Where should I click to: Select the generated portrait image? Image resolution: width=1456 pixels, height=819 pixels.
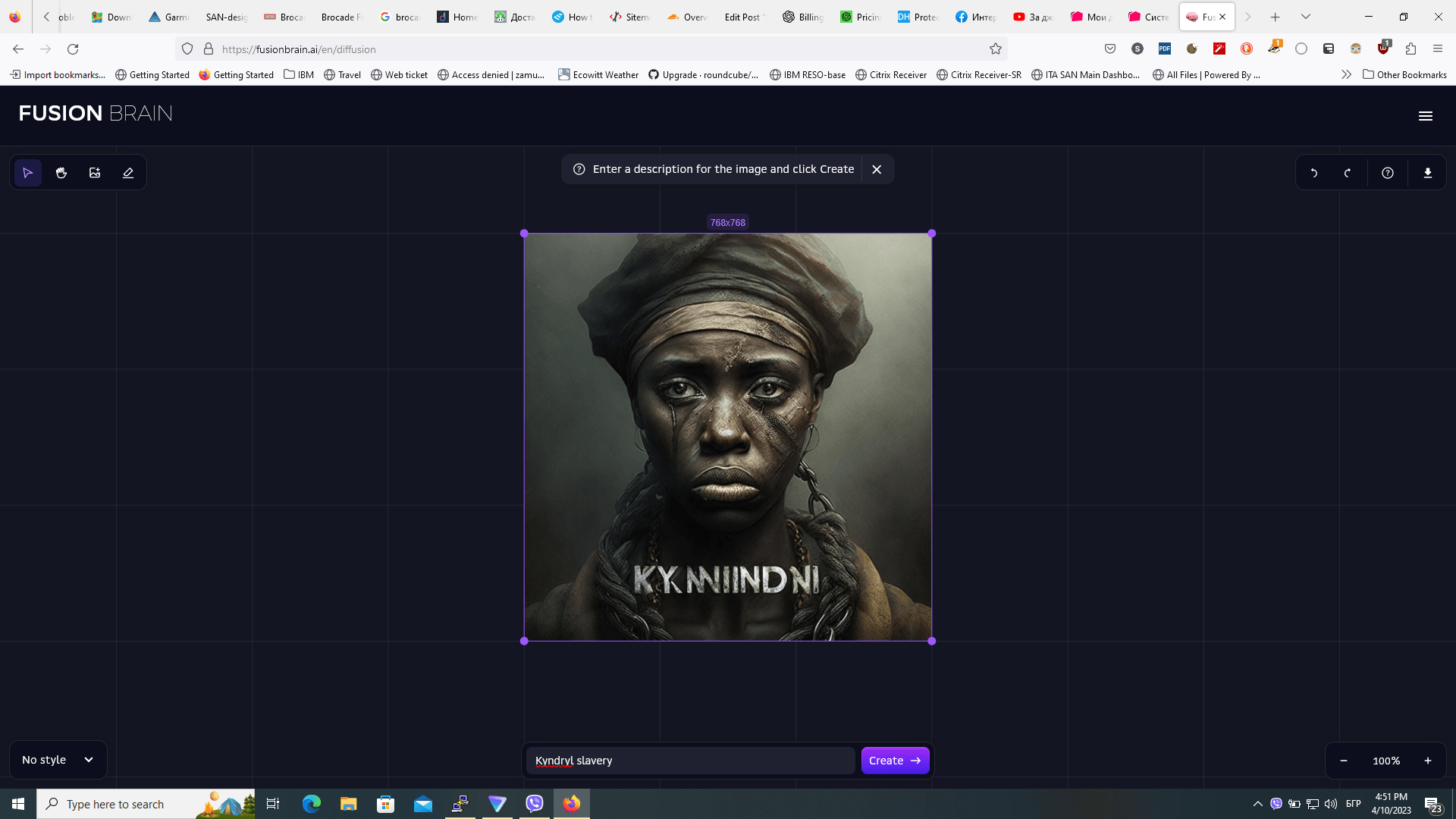tap(728, 437)
